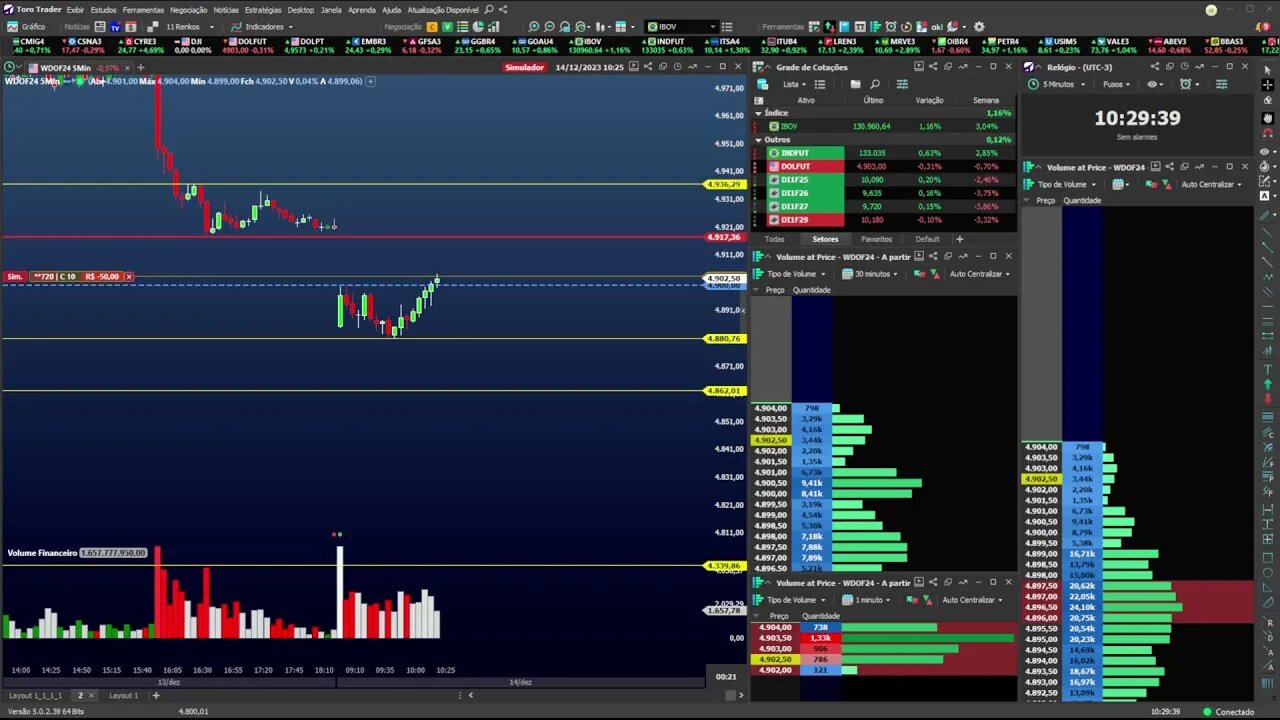Select the crosshair cursor tool
Viewport: 1280px width, 720px height.
click(1267, 85)
